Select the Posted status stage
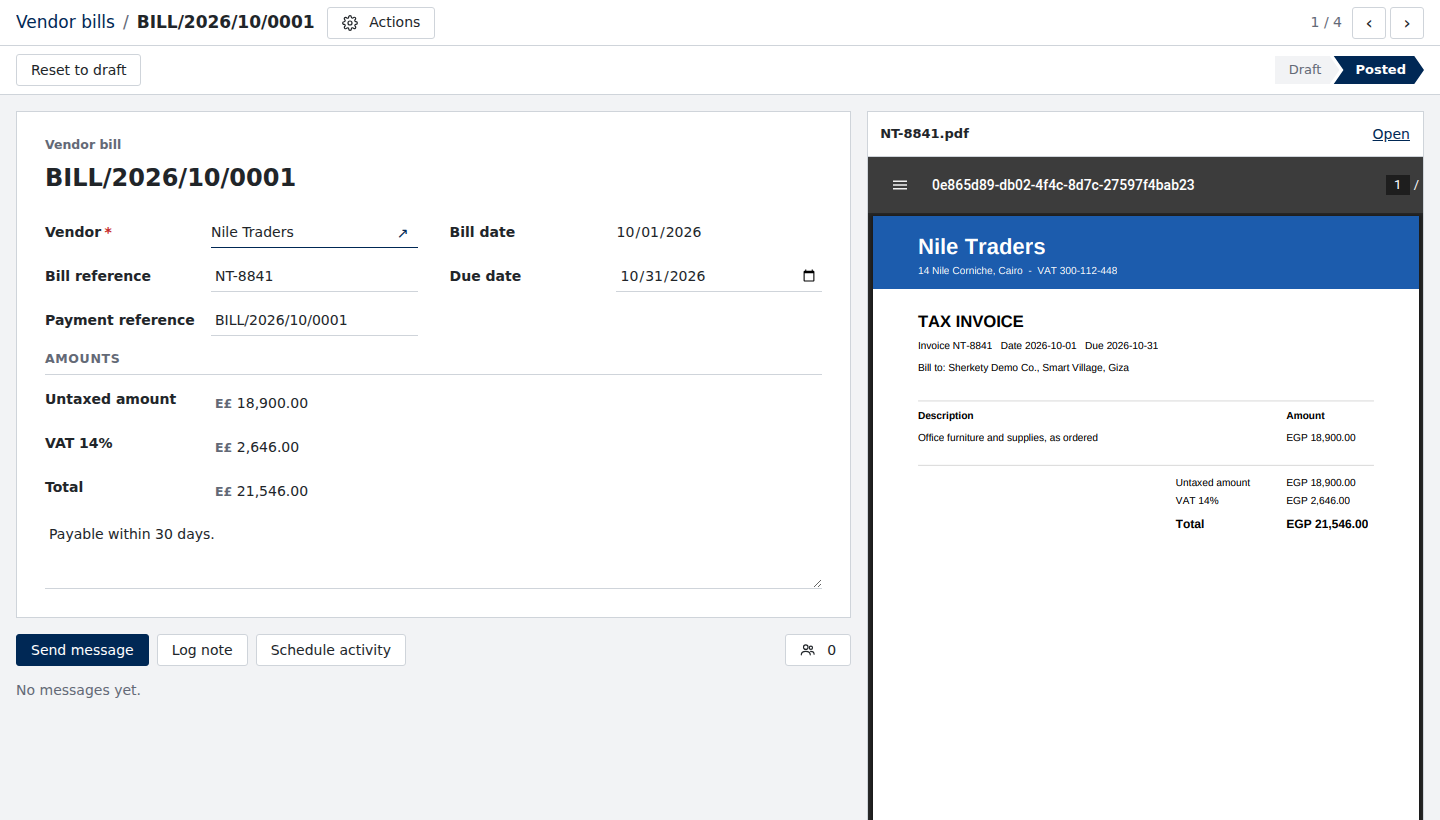 coord(1380,70)
